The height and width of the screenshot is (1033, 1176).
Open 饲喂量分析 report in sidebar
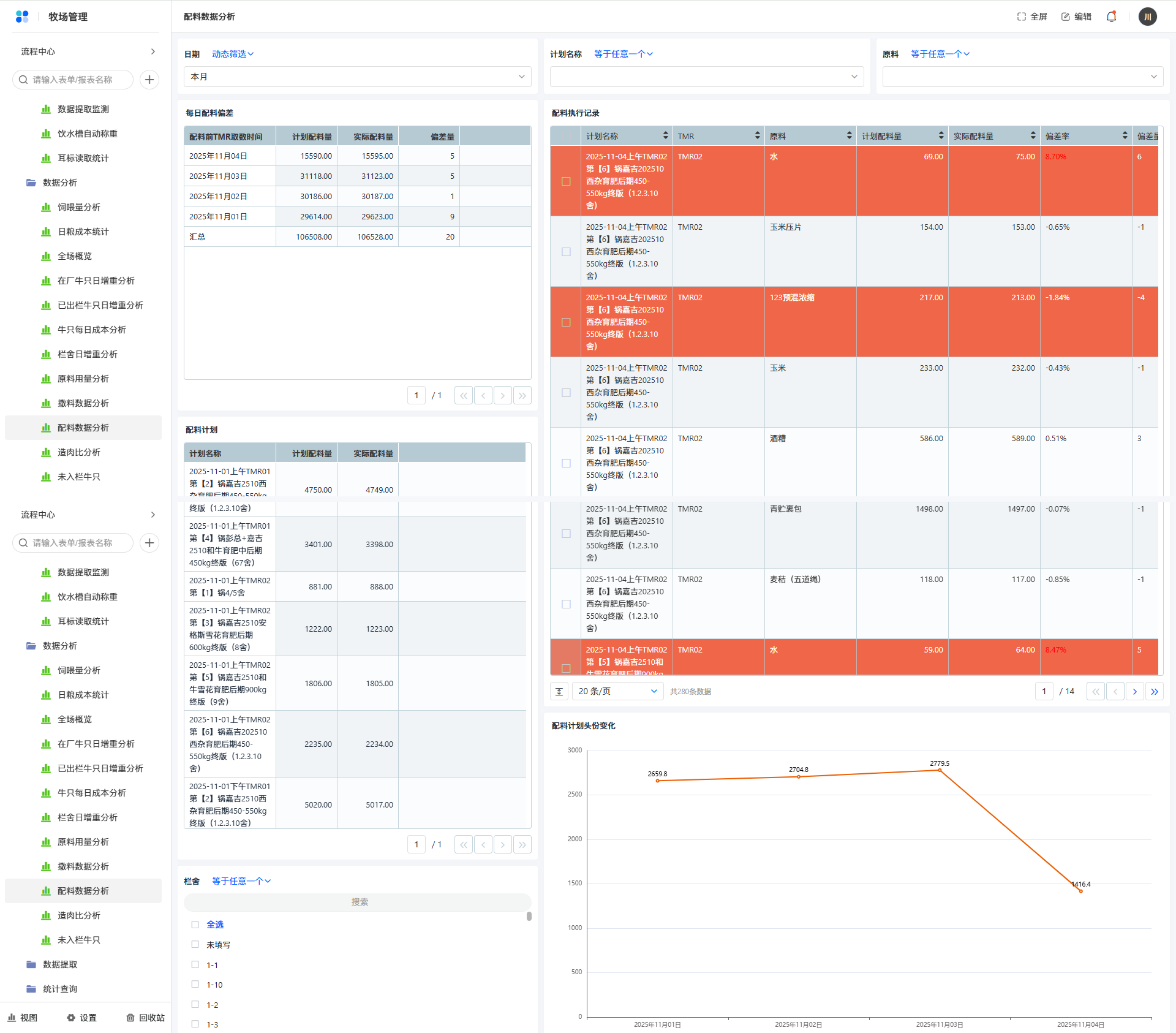(x=79, y=207)
